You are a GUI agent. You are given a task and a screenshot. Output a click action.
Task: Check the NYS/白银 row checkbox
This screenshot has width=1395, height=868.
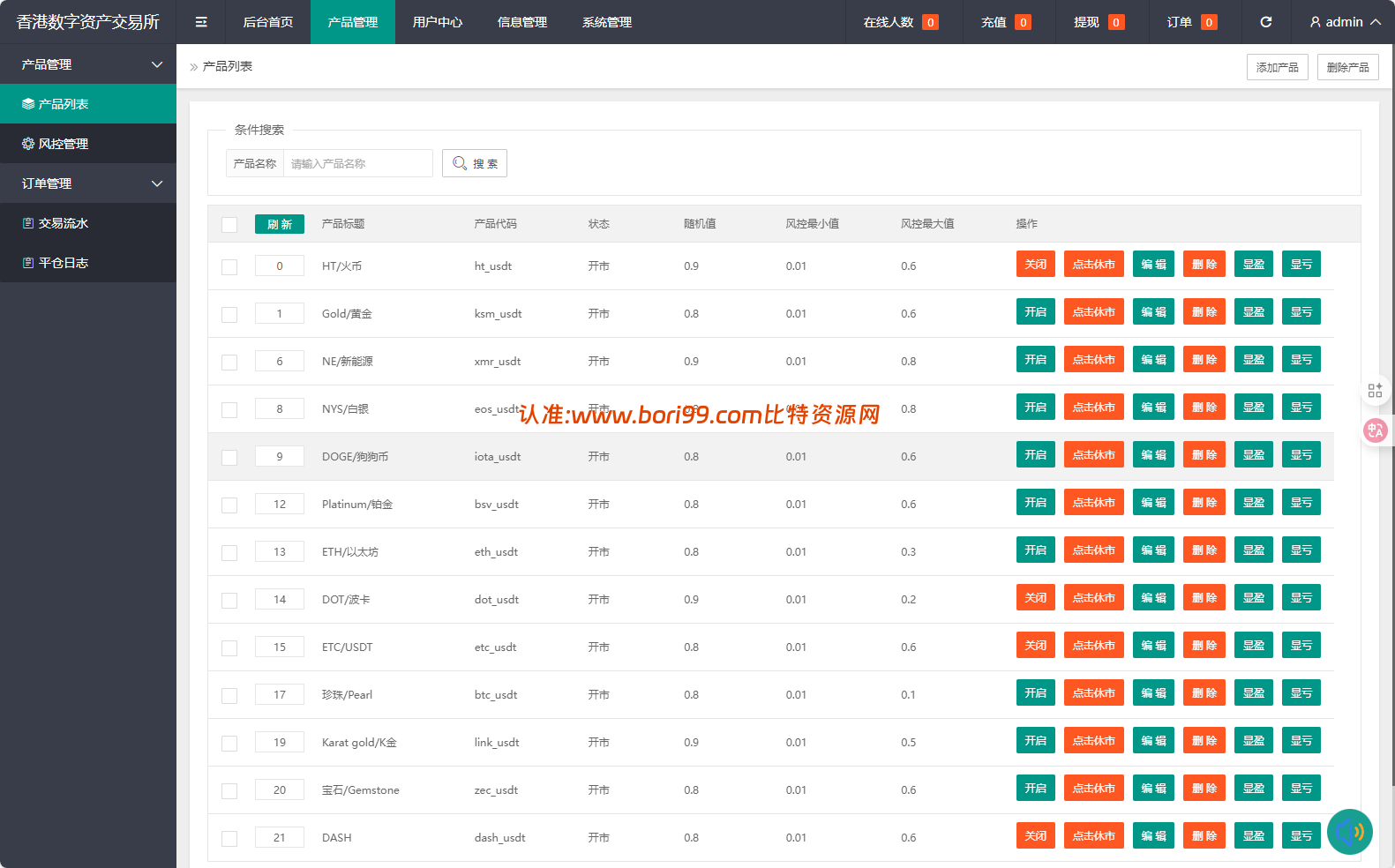[x=229, y=409]
